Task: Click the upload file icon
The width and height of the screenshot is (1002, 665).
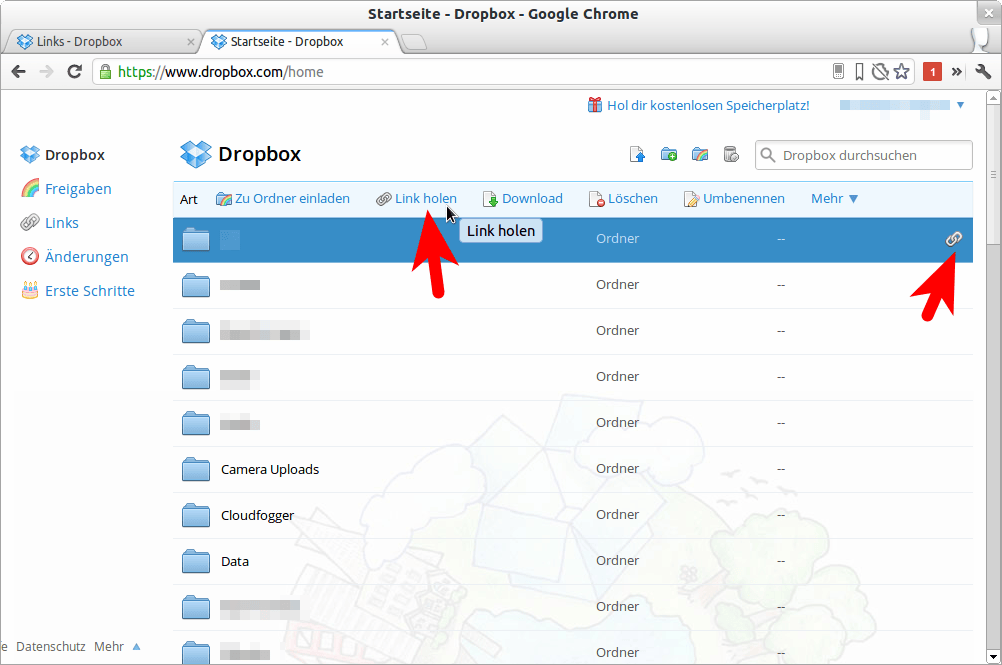Action: 637,155
